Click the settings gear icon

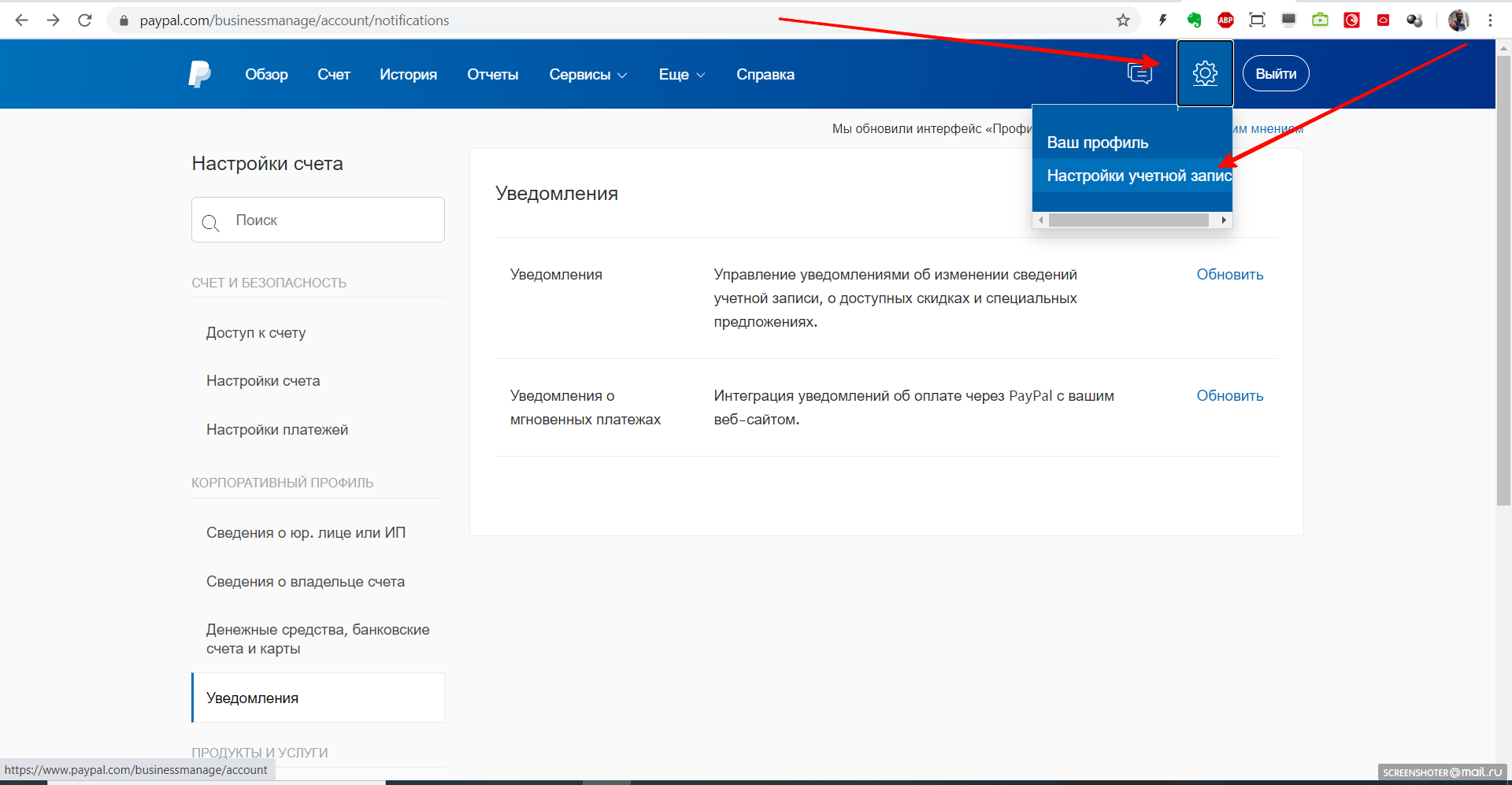[x=1205, y=74]
